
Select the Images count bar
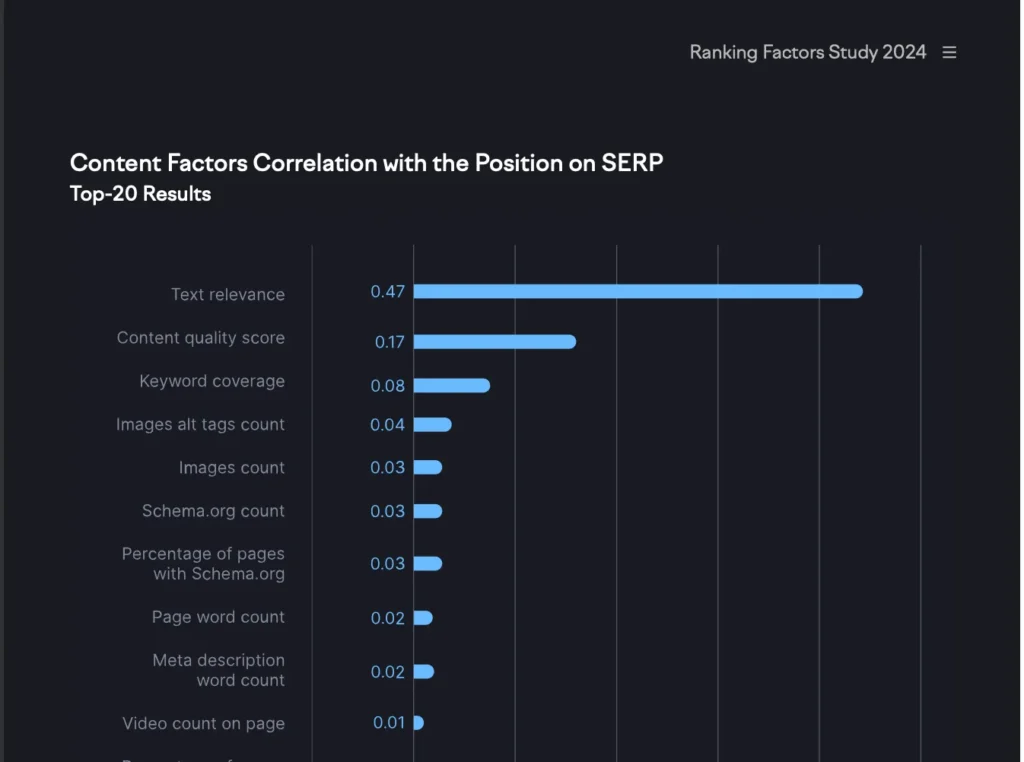click(x=427, y=468)
